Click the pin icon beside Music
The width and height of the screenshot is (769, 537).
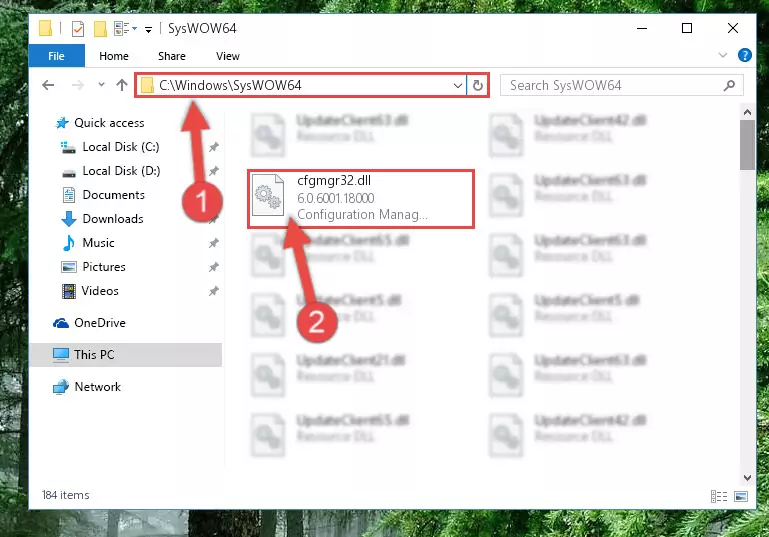tap(213, 243)
